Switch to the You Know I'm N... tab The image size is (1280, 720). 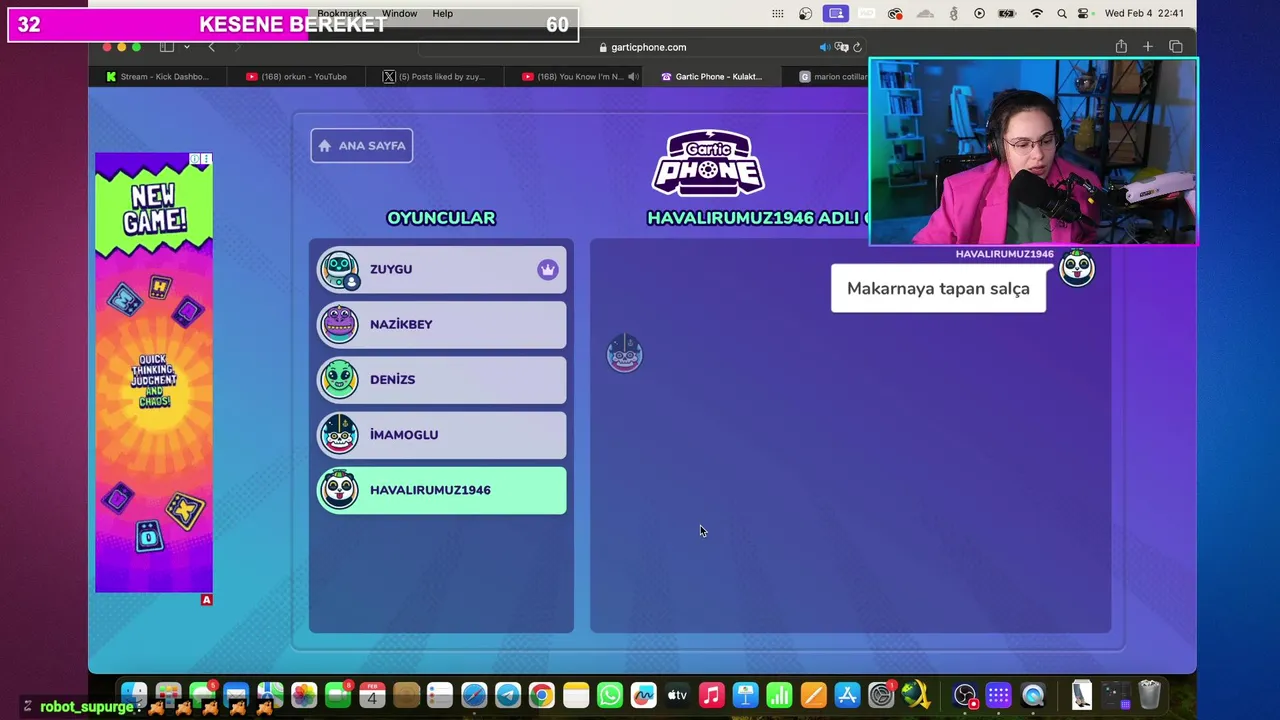[x=573, y=77]
